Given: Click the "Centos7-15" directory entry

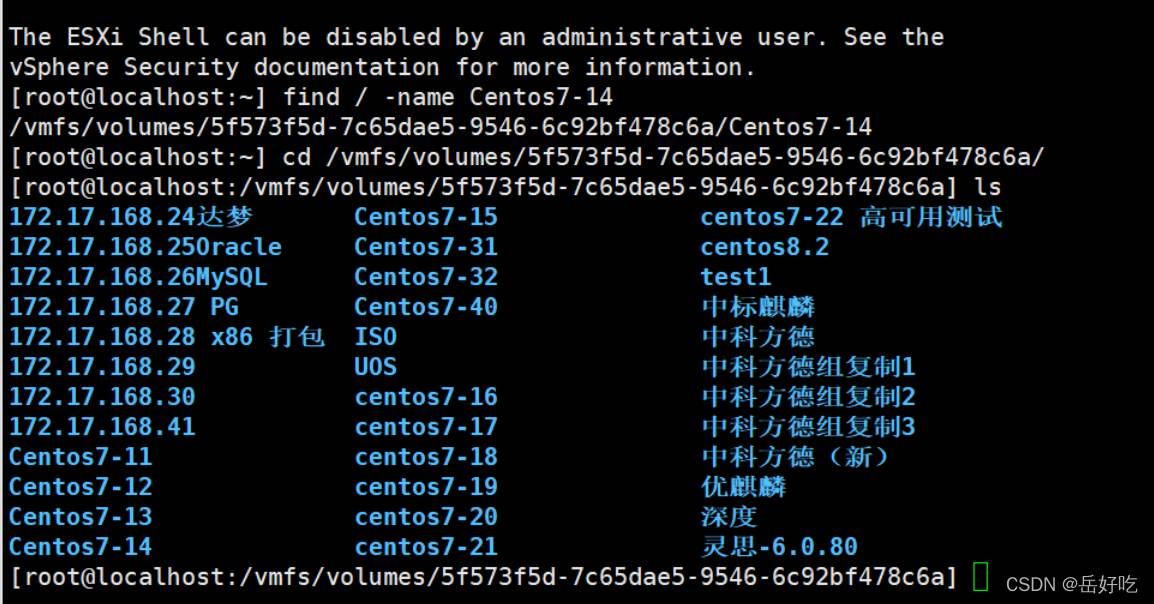Looking at the screenshot, I should point(425,217).
